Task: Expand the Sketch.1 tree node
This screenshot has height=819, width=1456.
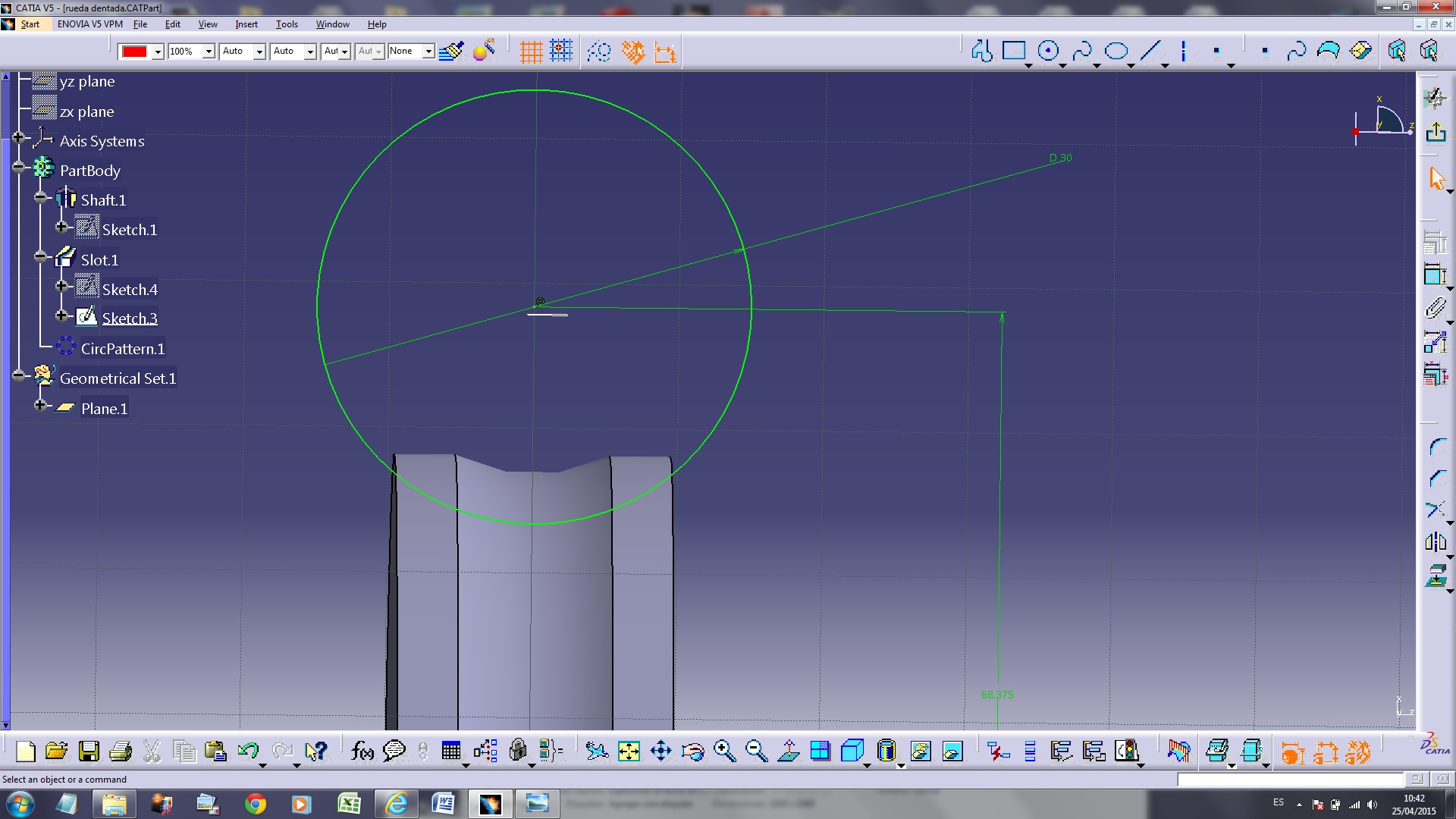Action: pos(62,226)
